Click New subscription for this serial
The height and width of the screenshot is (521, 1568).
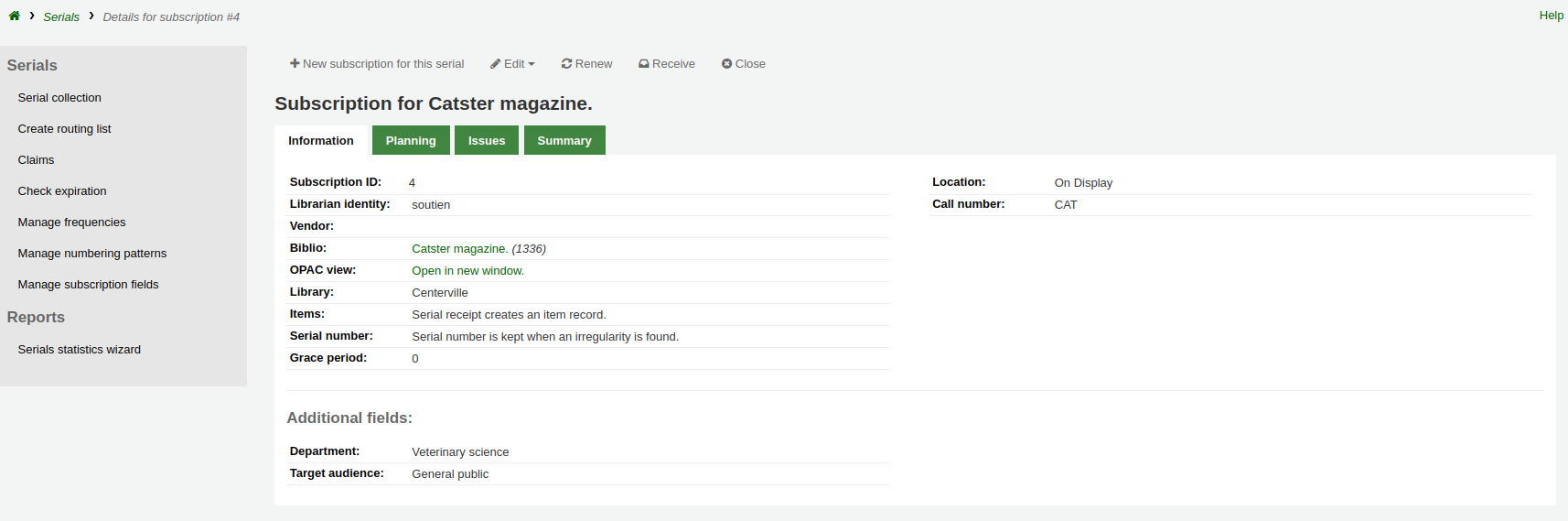click(x=377, y=64)
